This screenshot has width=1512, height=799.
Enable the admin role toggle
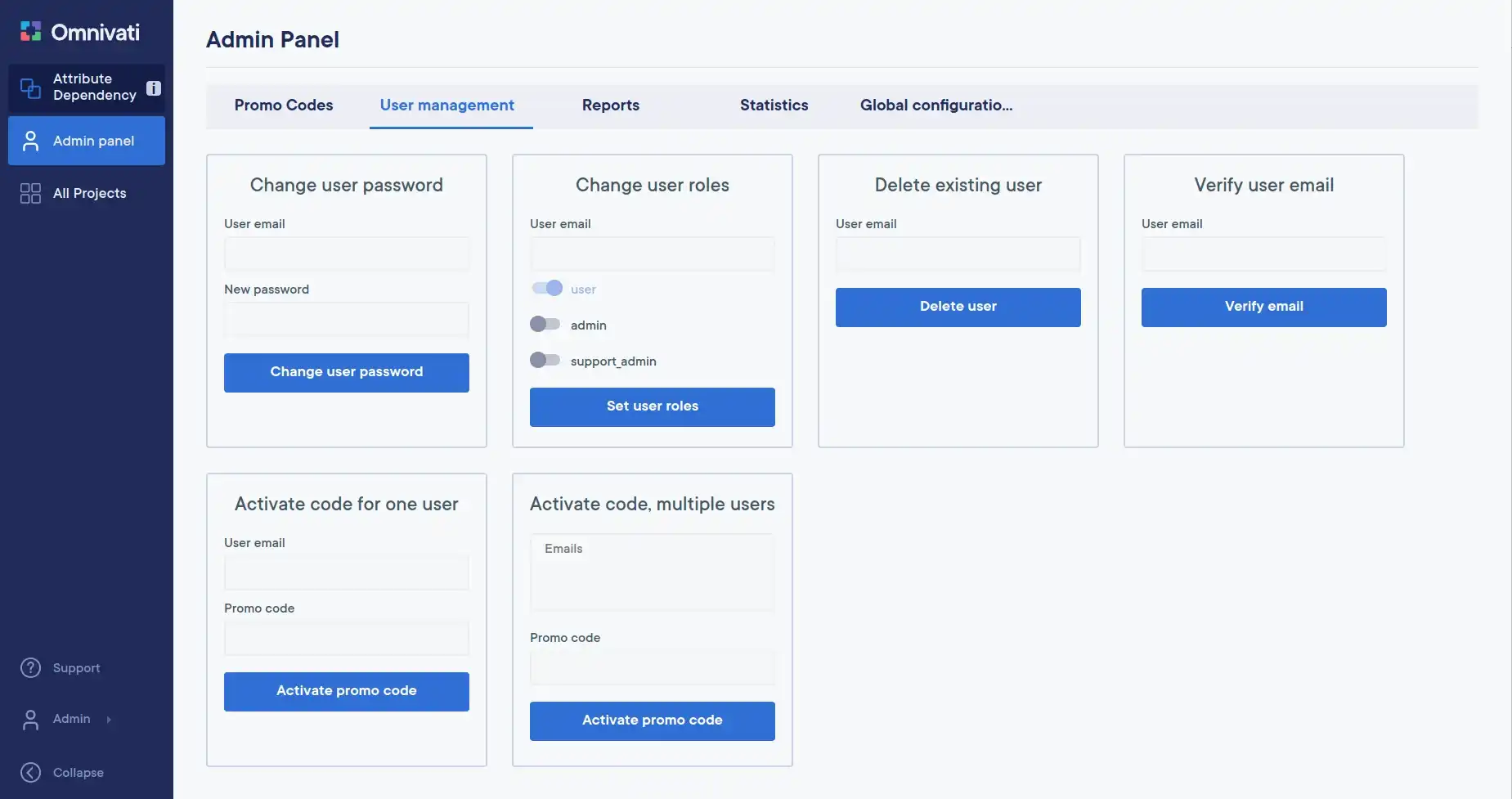click(x=545, y=324)
